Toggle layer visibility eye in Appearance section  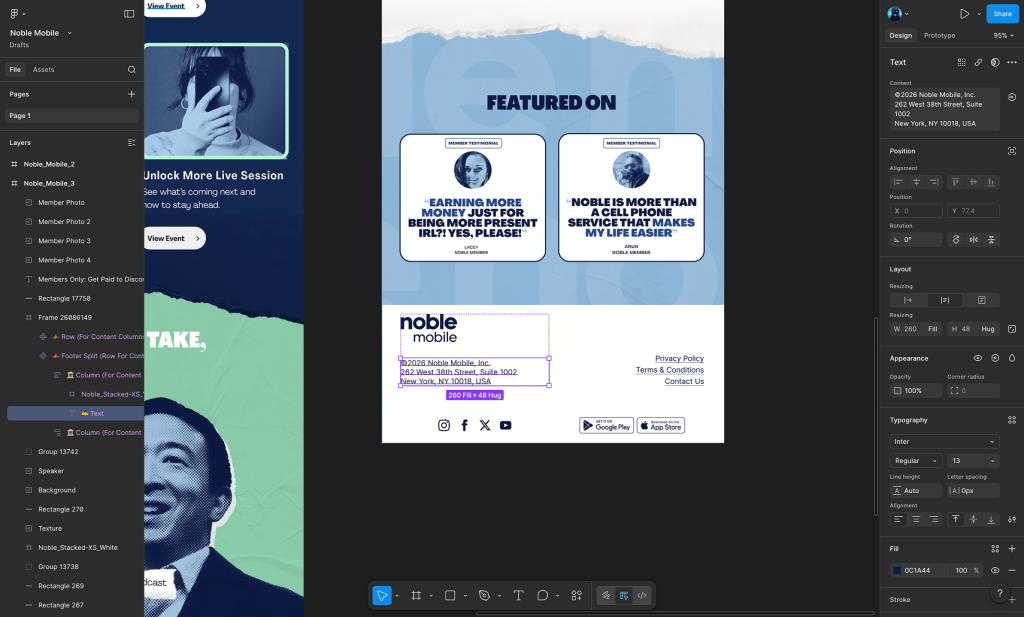(978, 358)
